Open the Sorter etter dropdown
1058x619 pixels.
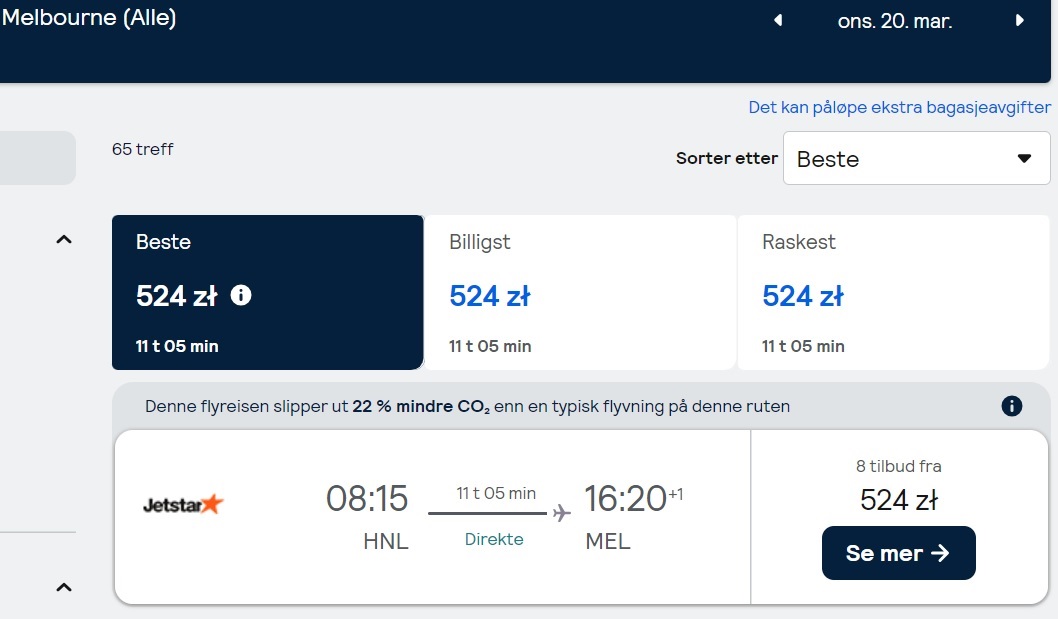(x=916, y=158)
